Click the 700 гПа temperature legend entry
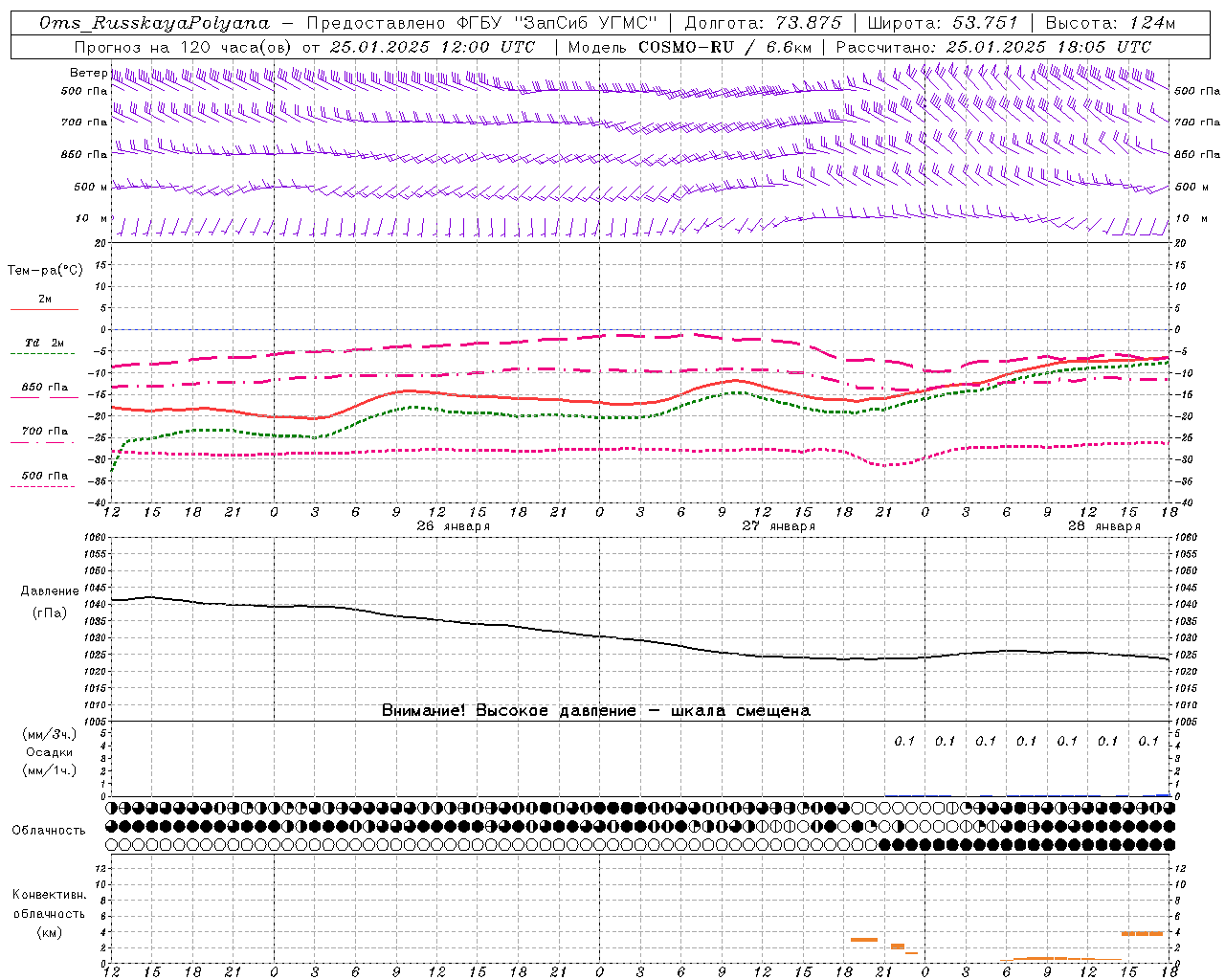 (45, 432)
